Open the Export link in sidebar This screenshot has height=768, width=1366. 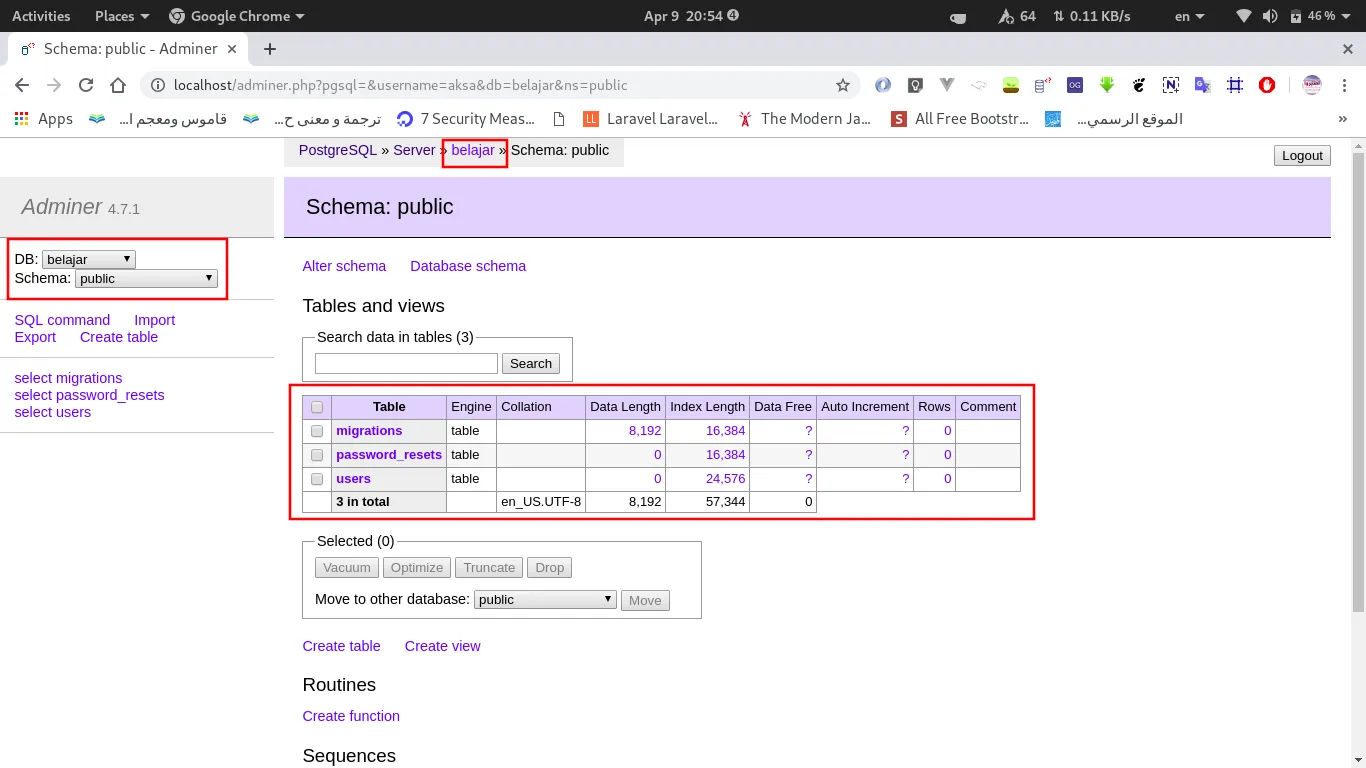coord(35,337)
